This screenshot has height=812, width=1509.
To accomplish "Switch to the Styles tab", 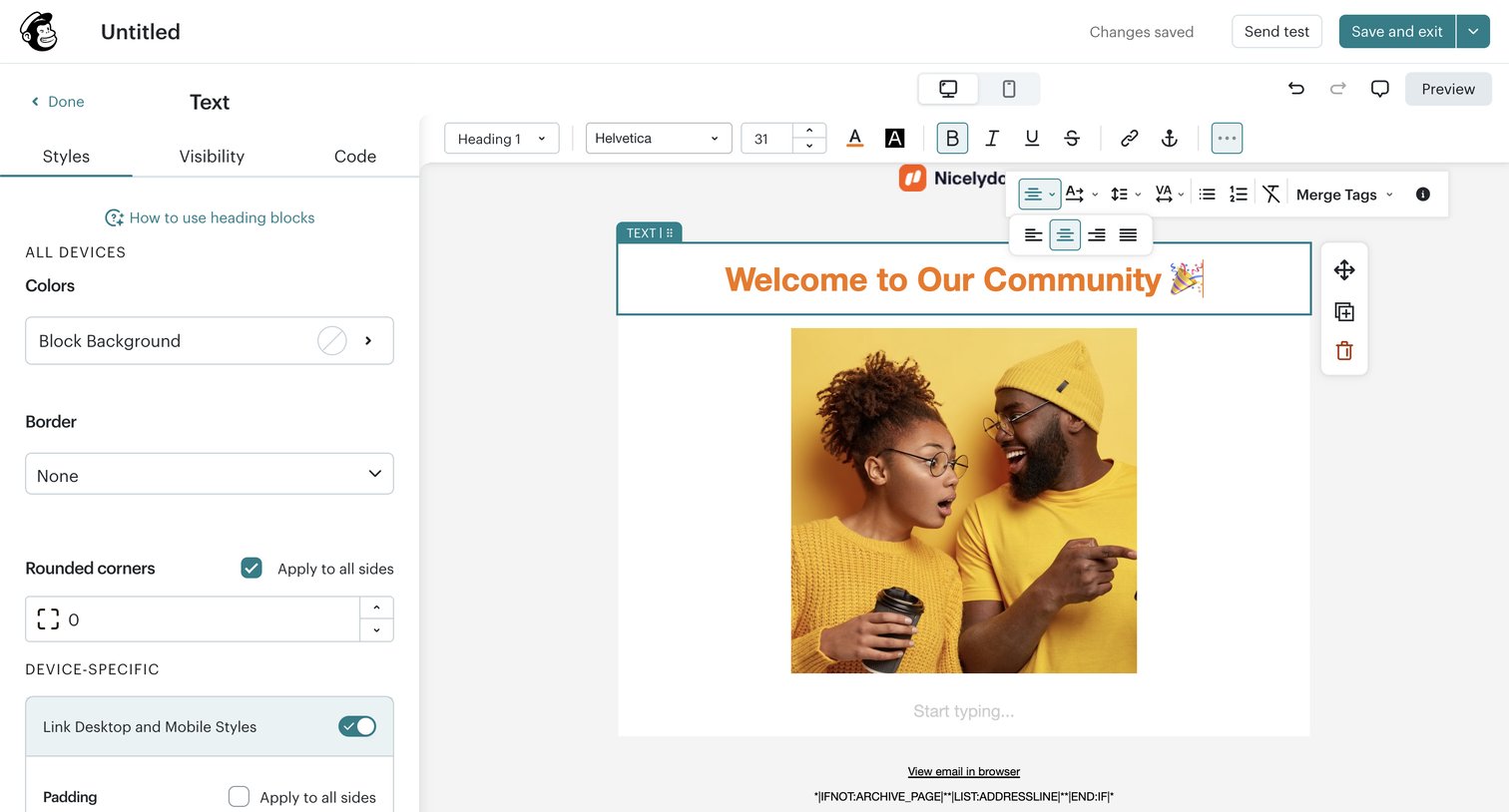I will 66,157.
